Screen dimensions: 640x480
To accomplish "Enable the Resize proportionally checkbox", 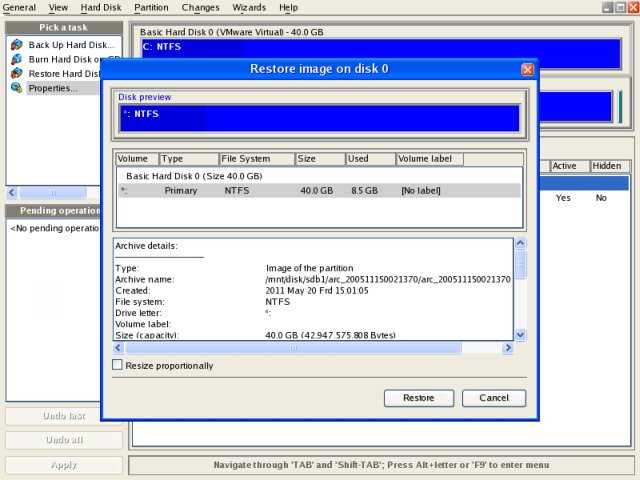I will click(118, 365).
